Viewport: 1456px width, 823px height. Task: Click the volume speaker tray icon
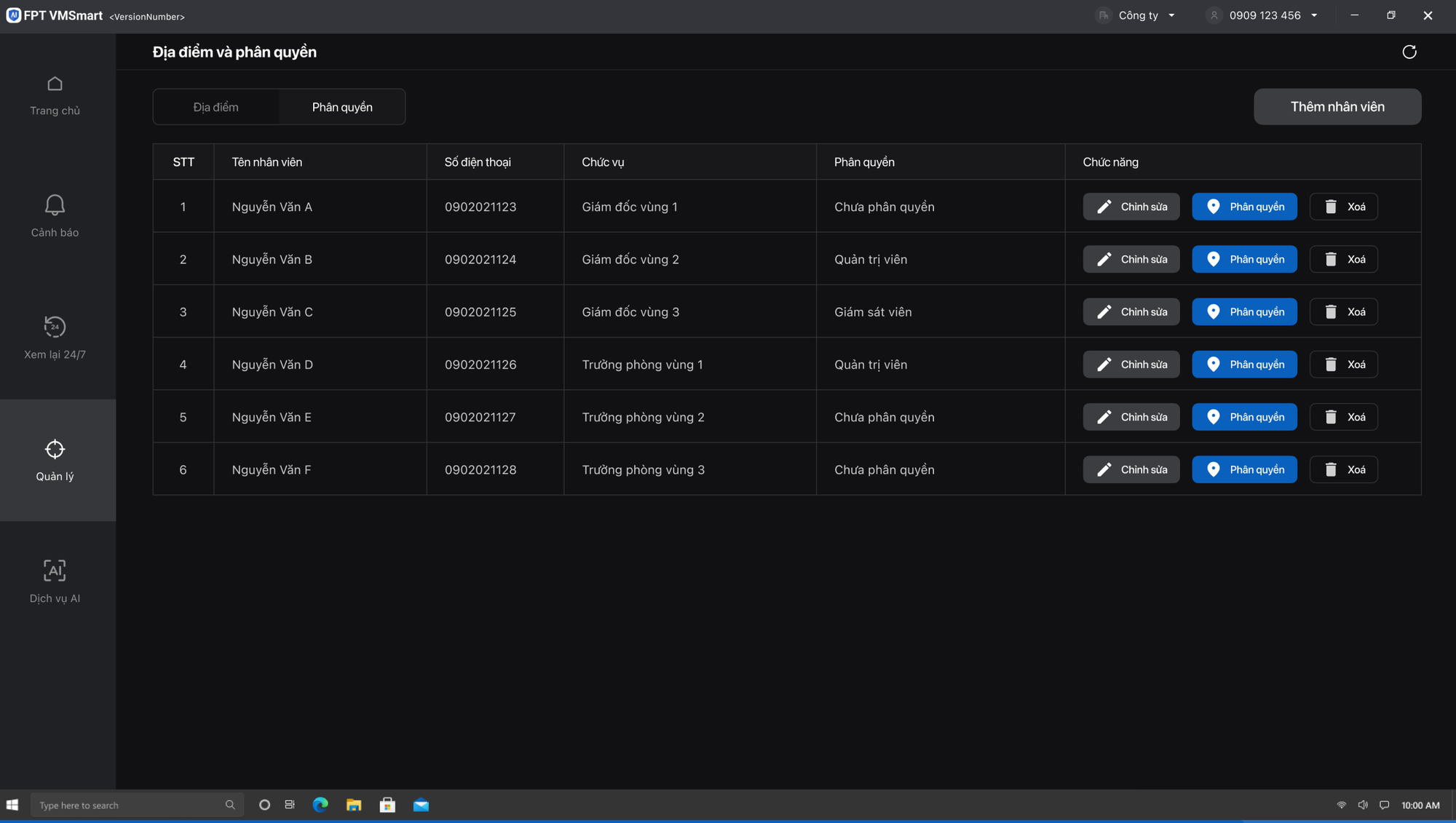[x=1363, y=805]
